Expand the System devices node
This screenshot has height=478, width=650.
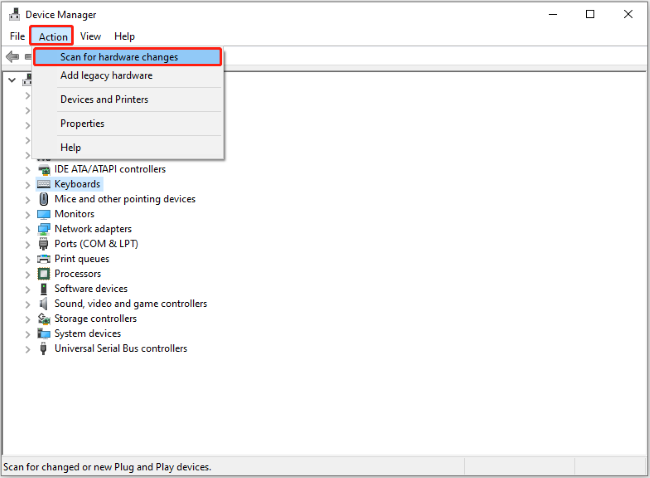point(28,334)
